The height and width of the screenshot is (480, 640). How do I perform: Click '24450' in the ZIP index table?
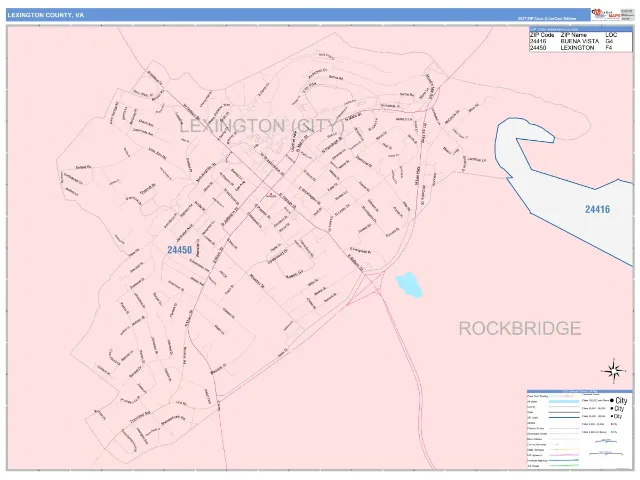538,48
